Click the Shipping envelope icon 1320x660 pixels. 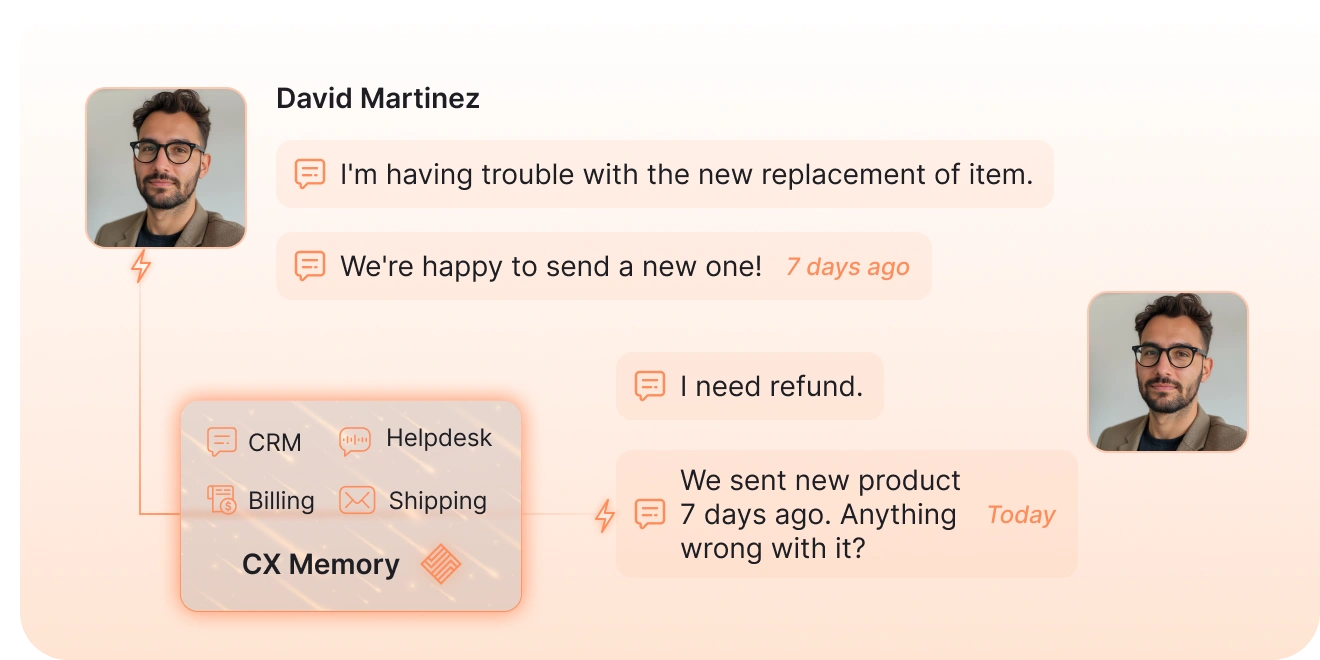[x=357, y=500]
